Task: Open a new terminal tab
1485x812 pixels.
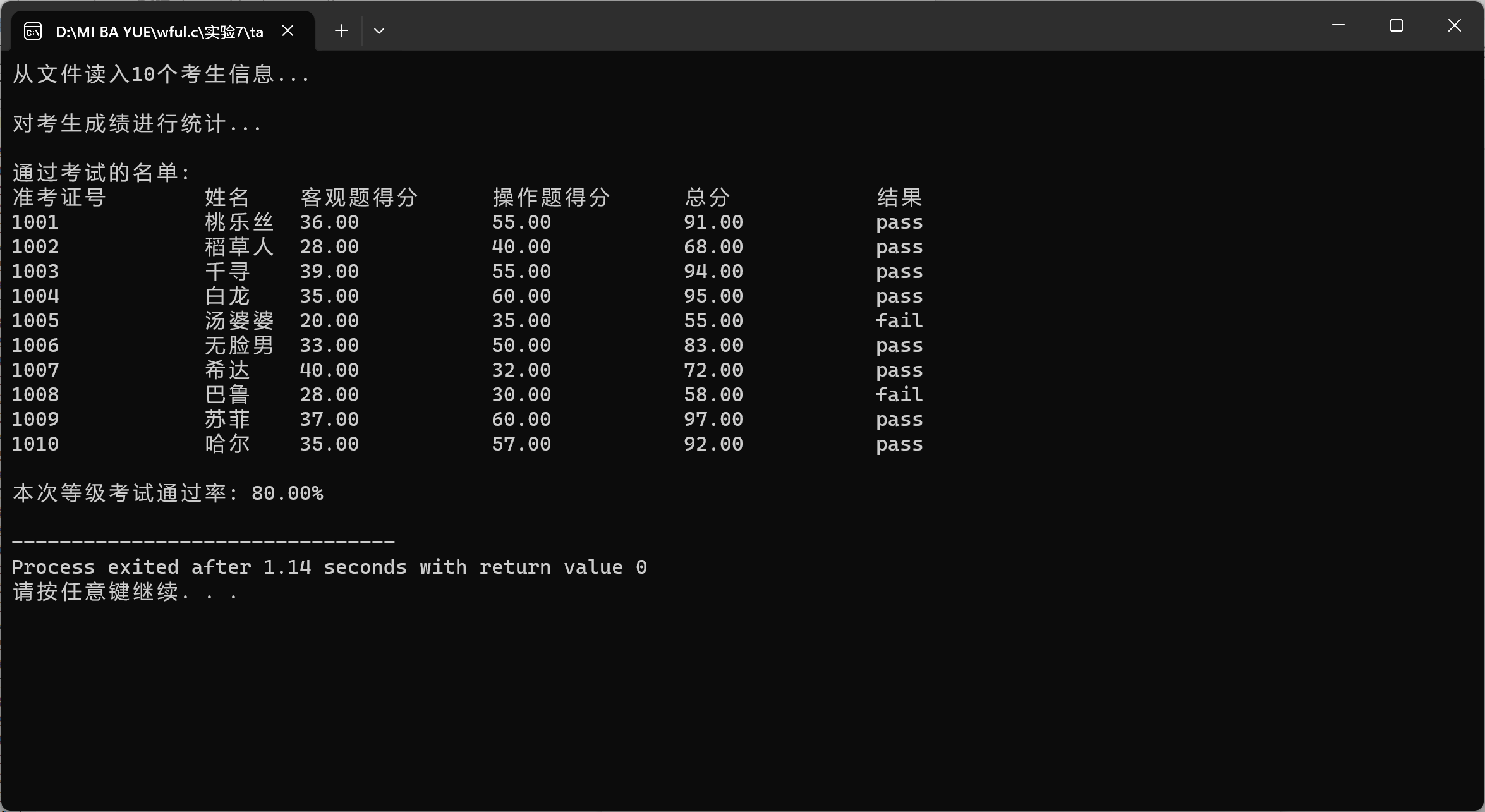Action: click(x=341, y=31)
